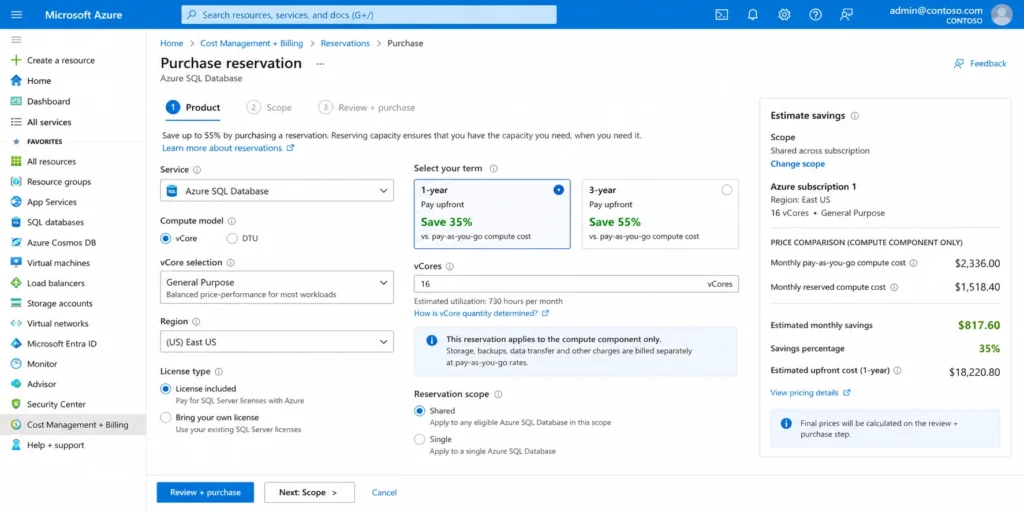The height and width of the screenshot is (512, 1024).
Task: Focus the vCores quantity field
Action: [x=576, y=284]
